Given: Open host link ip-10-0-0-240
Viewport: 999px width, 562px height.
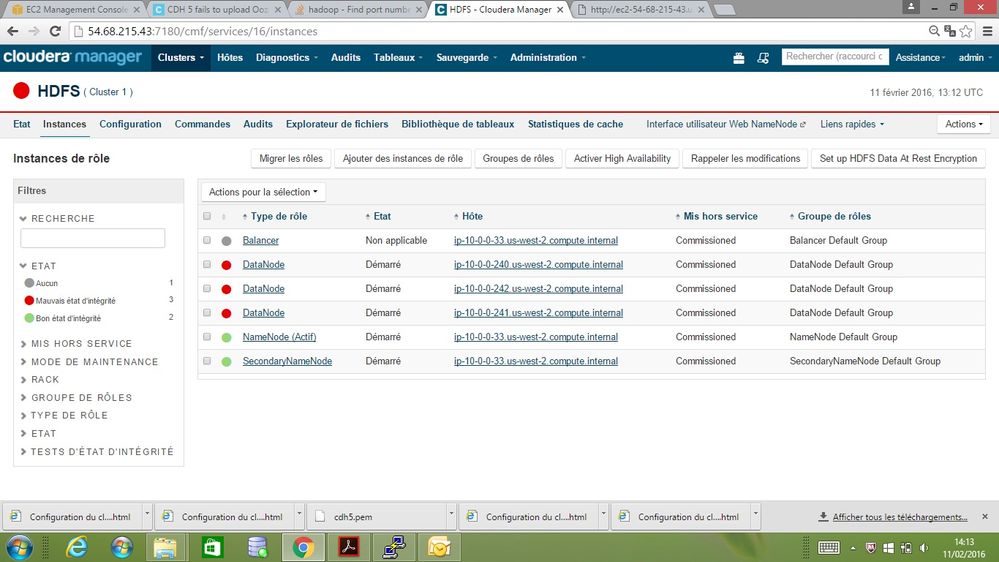Looking at the screenshot, I should [x=538, y=264].
